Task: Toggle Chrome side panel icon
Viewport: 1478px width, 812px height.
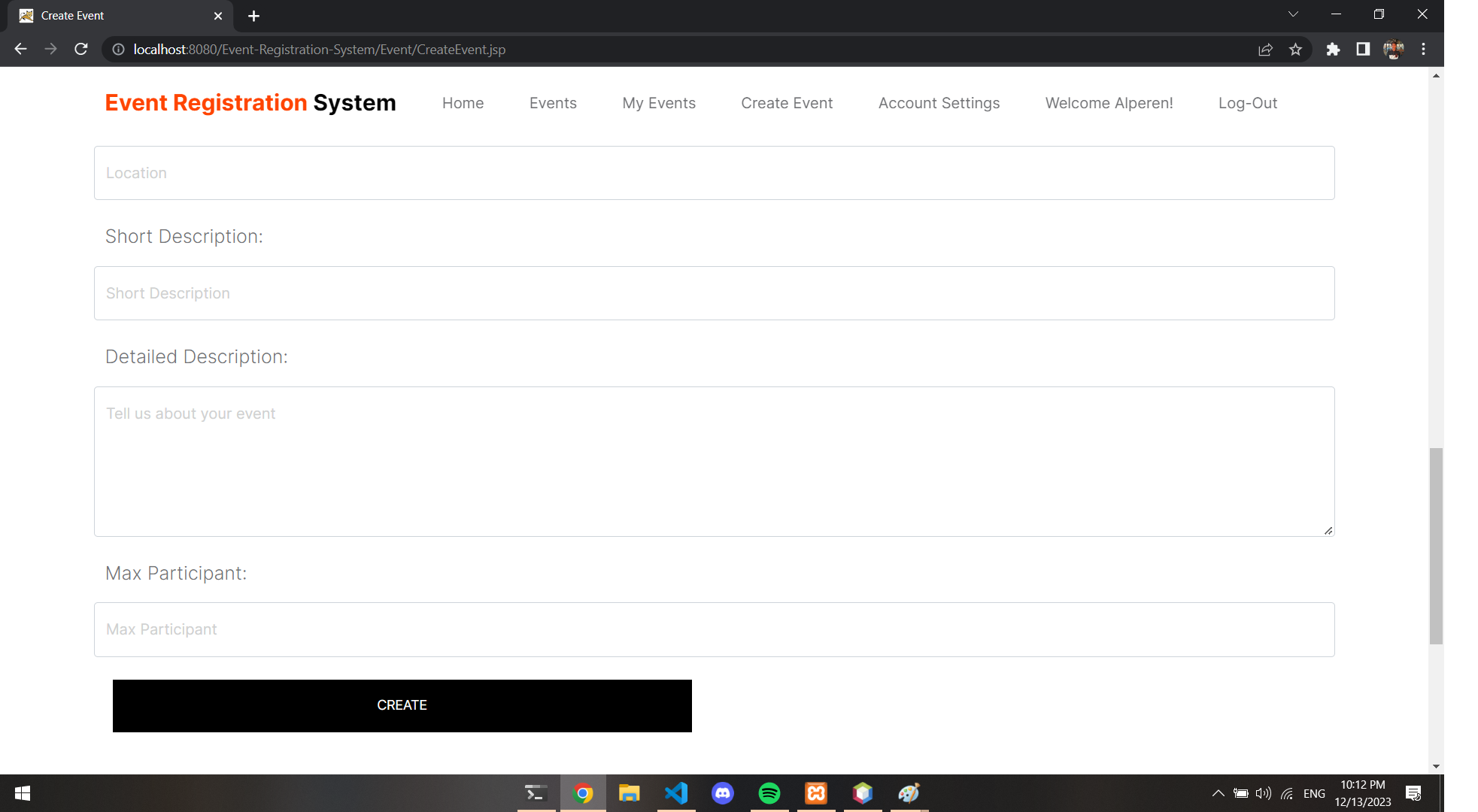Action: tap(1363, 49)
